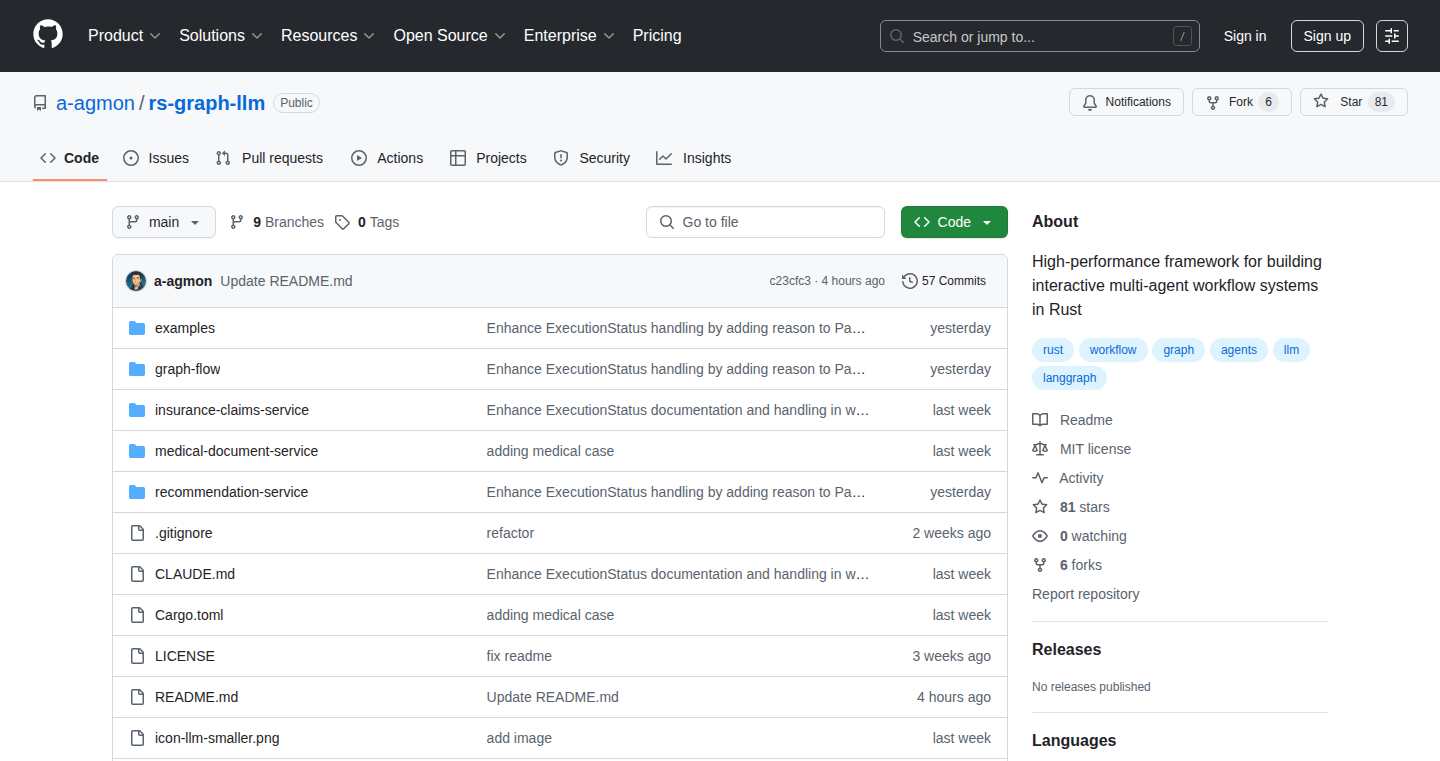Click the insurance-claims-service folder icon

(137, 410)
